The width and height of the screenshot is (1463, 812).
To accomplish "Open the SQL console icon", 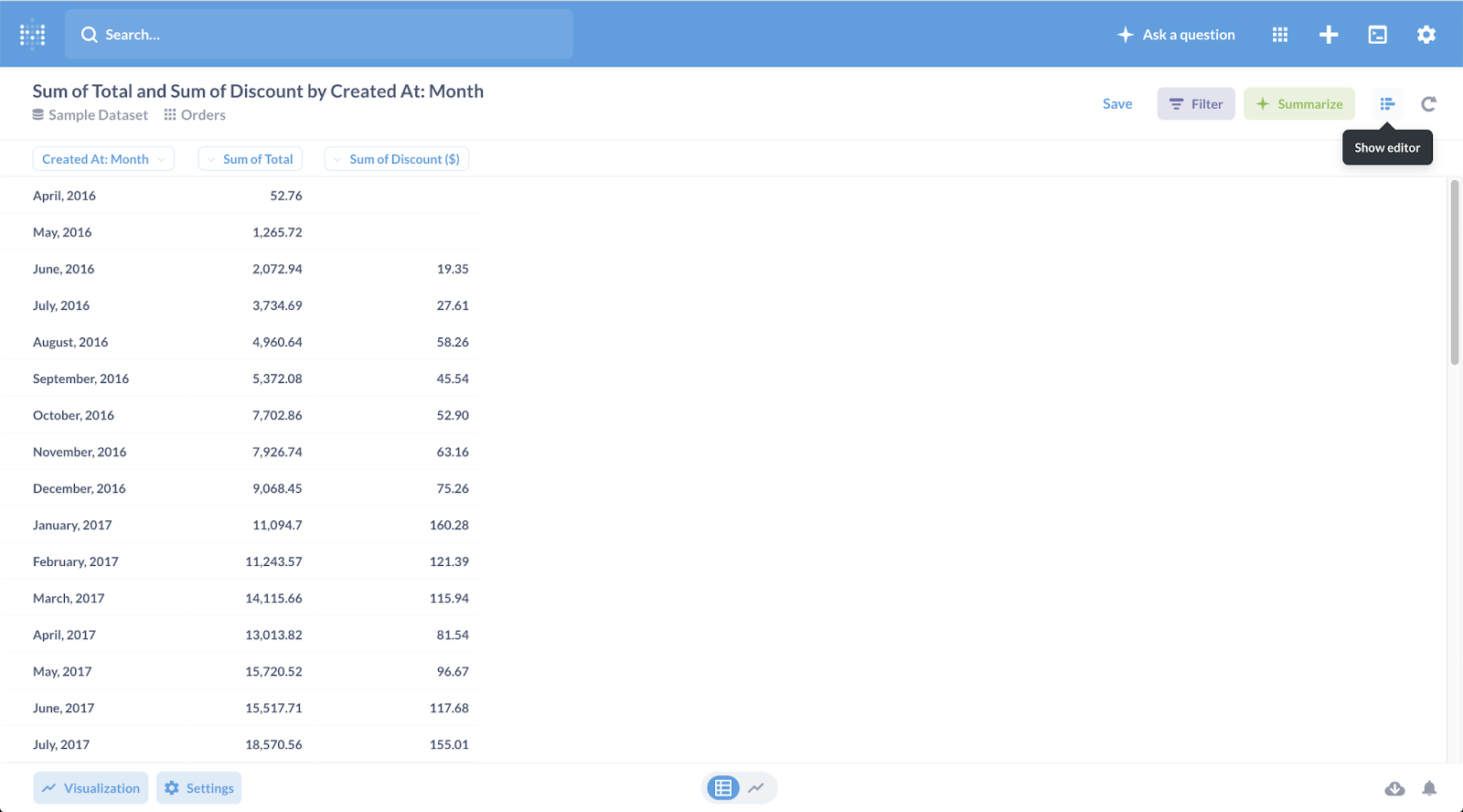I will click(x=1378, y=35).
